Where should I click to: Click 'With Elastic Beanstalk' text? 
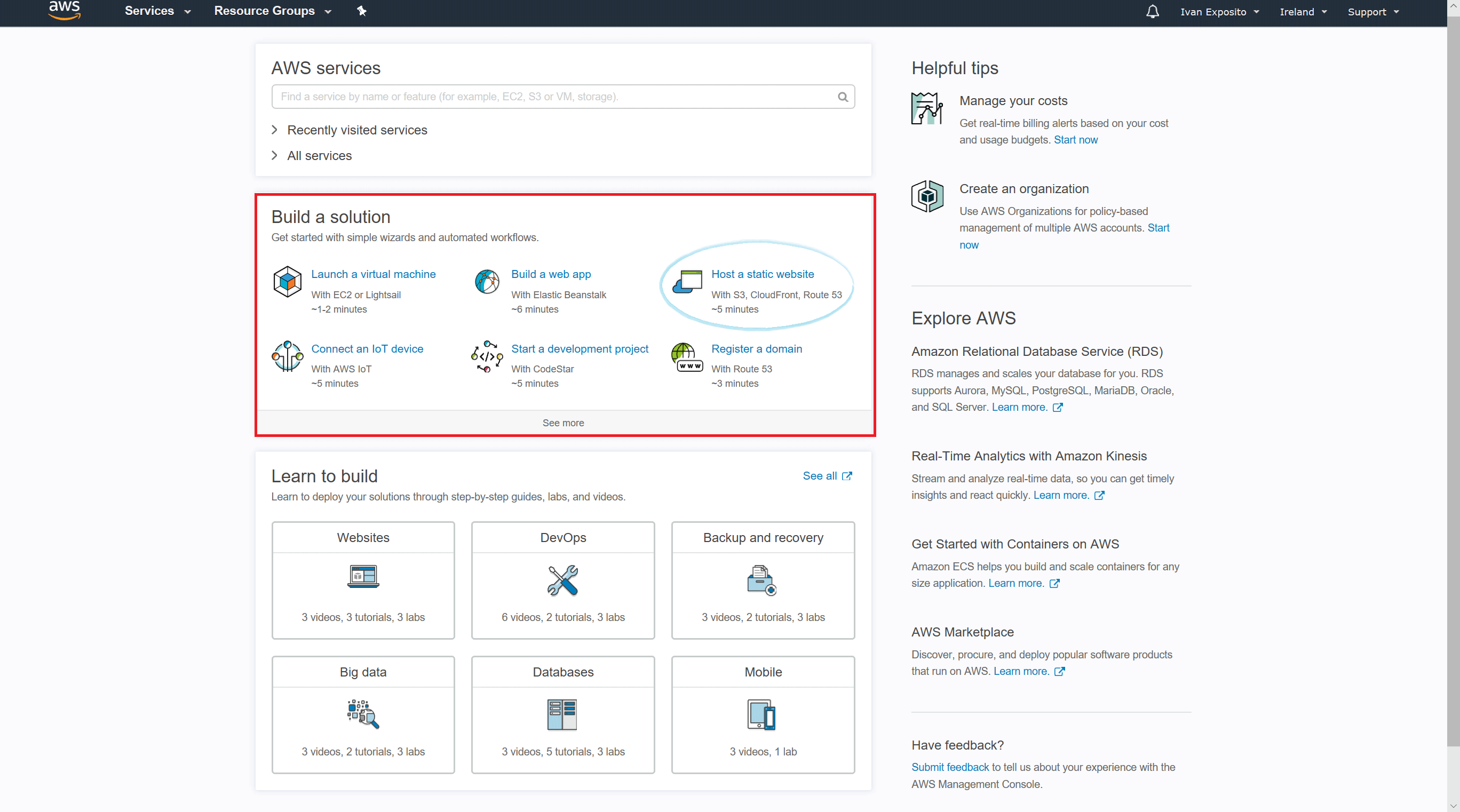pos(558,295)
